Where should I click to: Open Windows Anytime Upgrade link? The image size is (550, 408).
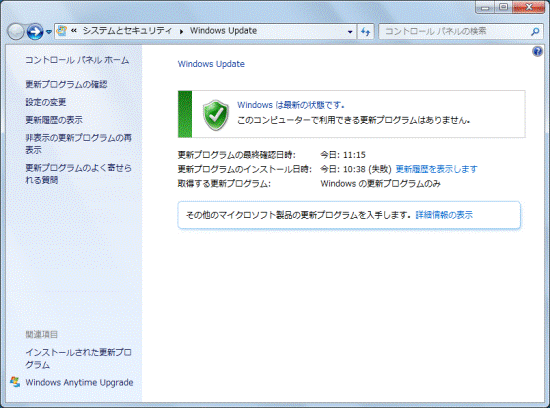pos(79,382)
